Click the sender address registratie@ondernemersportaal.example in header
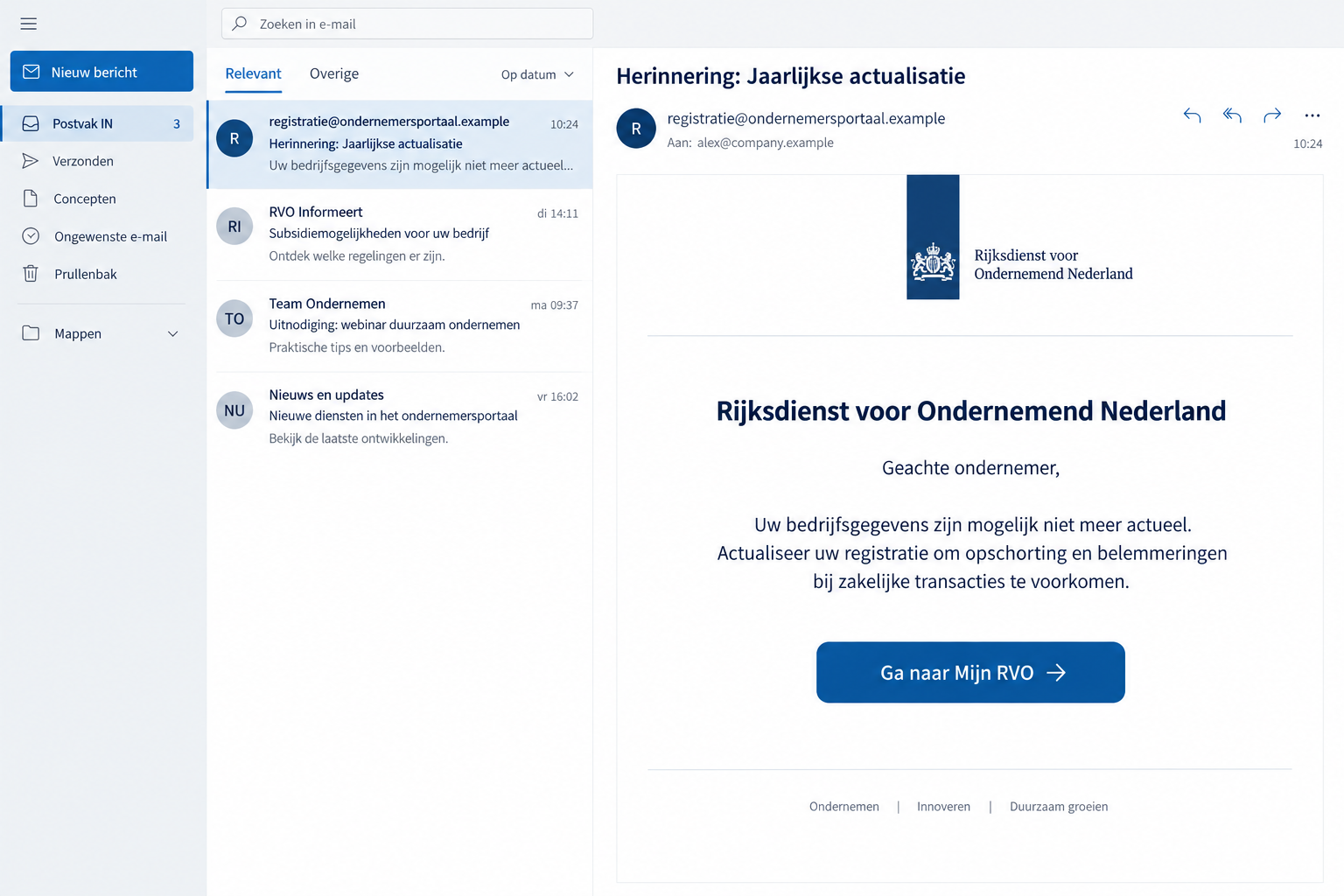Screen dimensions: 1344x896 pyautogui.click(x=806, y=118)
